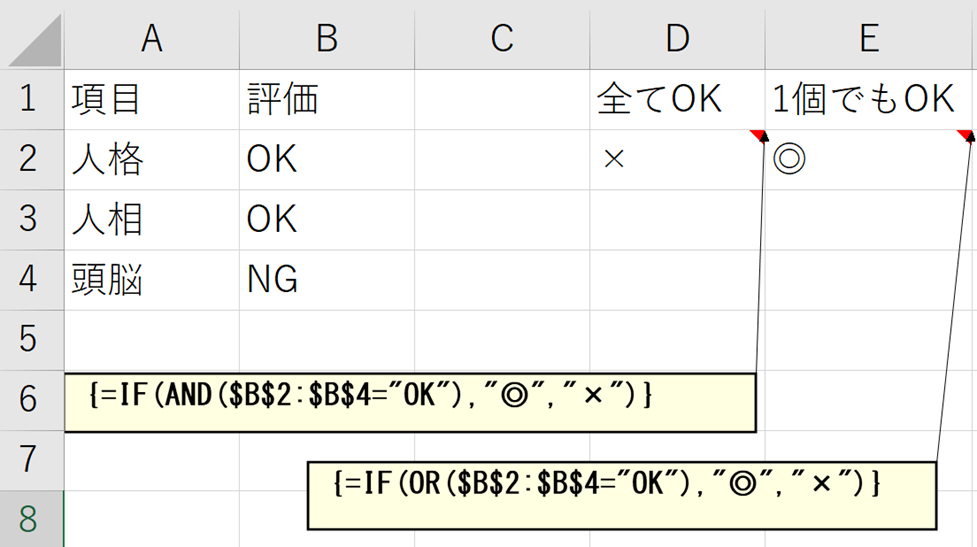Select column D header
977x547 pixels.
[x=677, y=37]
